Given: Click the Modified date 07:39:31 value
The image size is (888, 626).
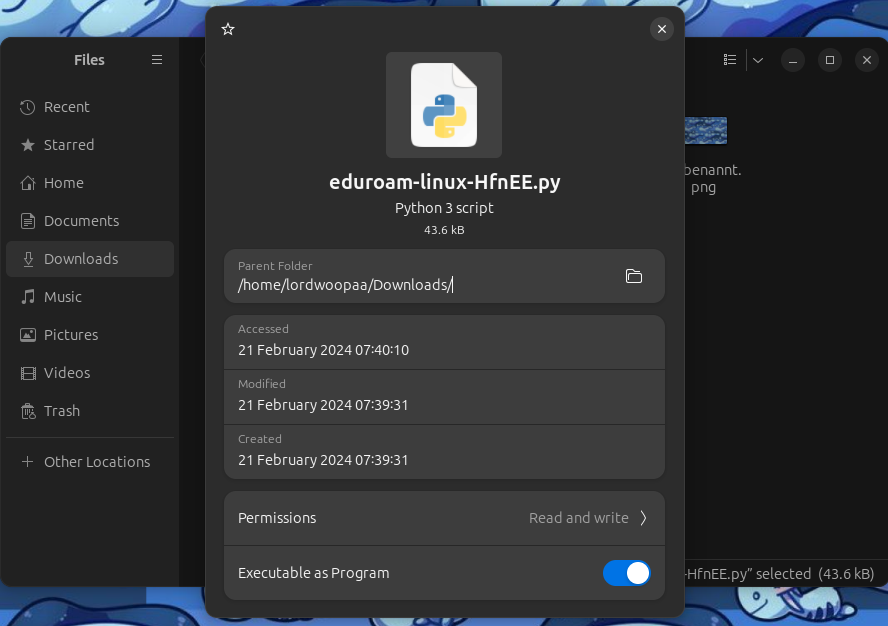Looking at the screenshot, I should coord(323,405).
